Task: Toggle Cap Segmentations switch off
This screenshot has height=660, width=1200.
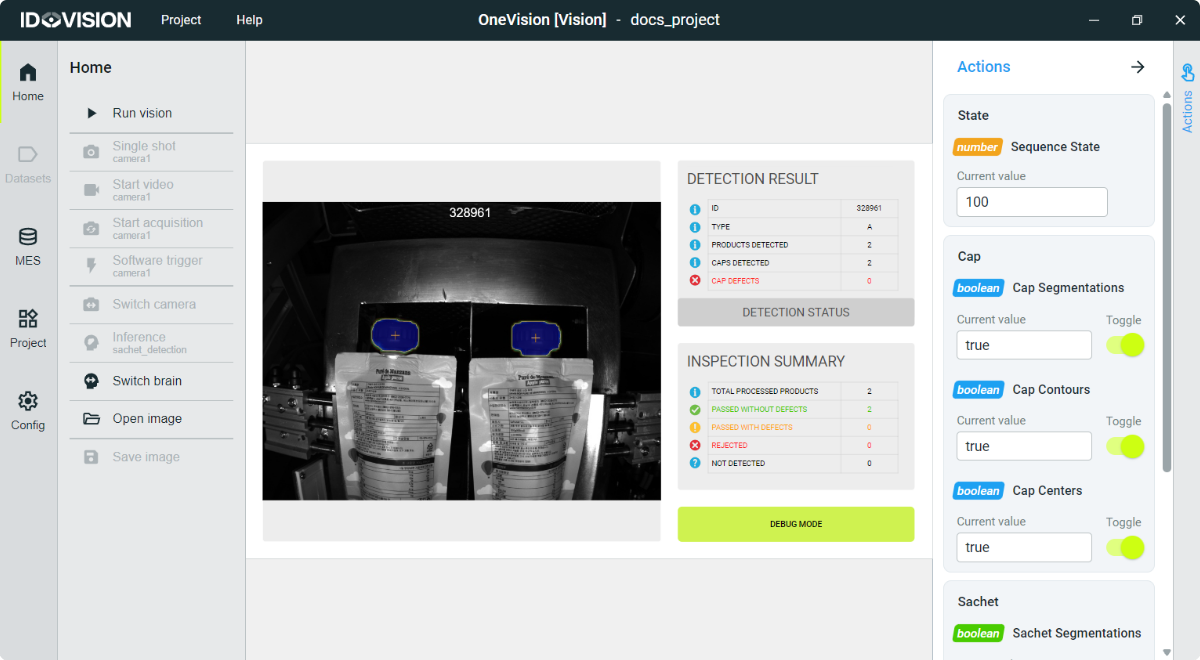Action: click(x=1125, y=345)
